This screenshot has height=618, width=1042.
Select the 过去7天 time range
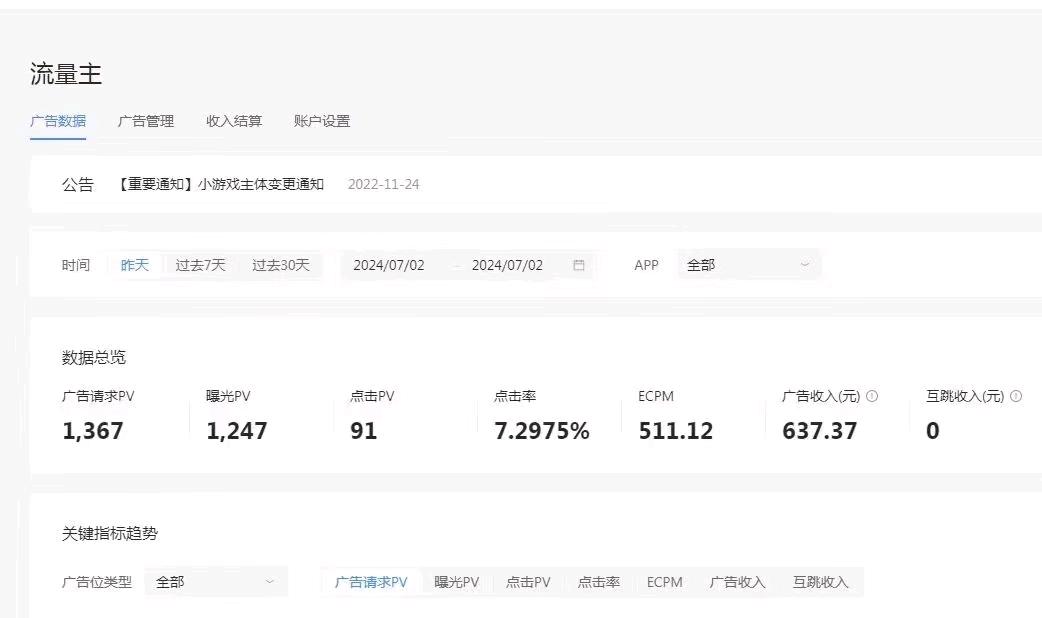coord(200,265)
